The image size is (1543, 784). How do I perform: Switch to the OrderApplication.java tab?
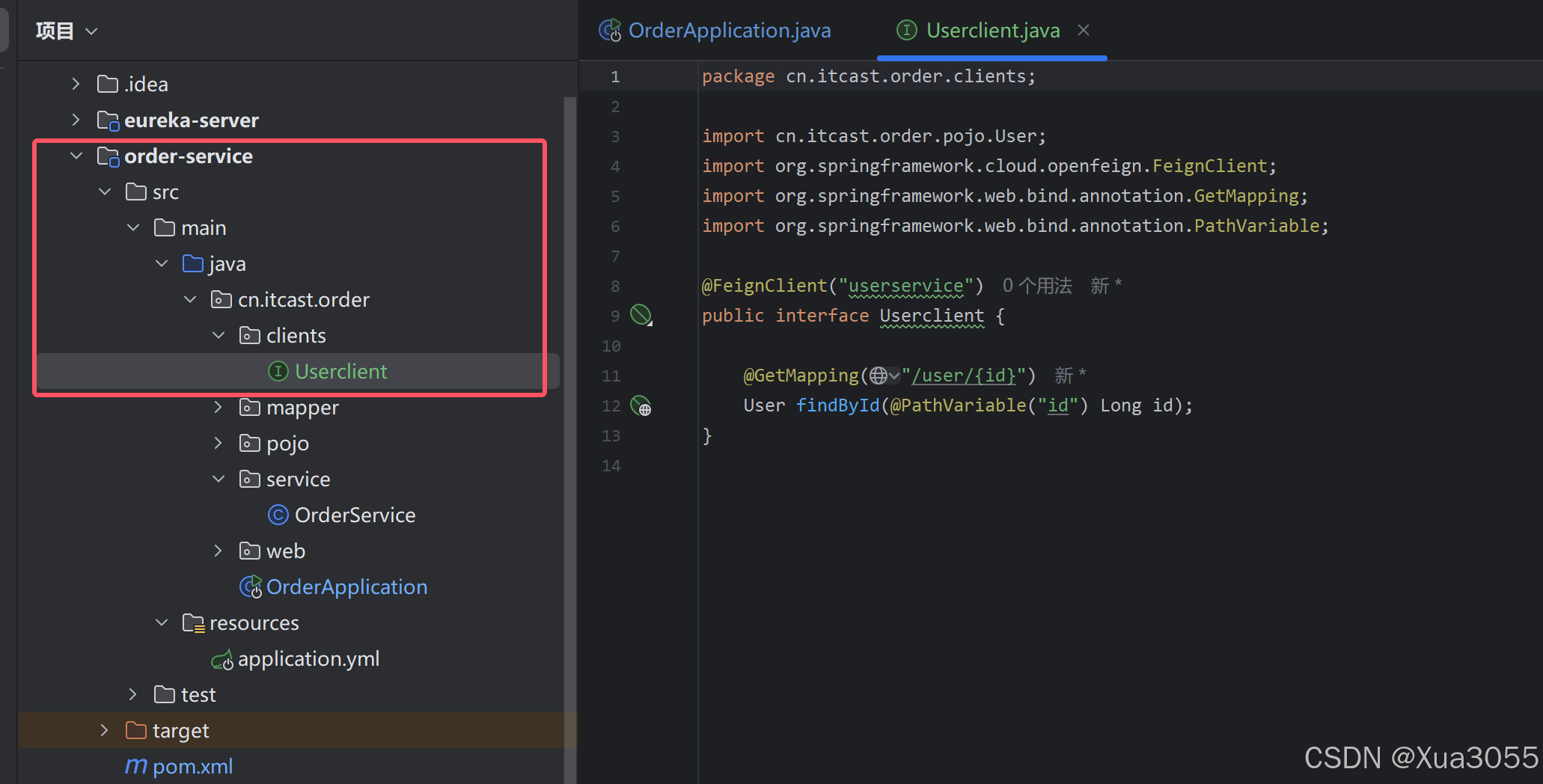tap(715, 30)
